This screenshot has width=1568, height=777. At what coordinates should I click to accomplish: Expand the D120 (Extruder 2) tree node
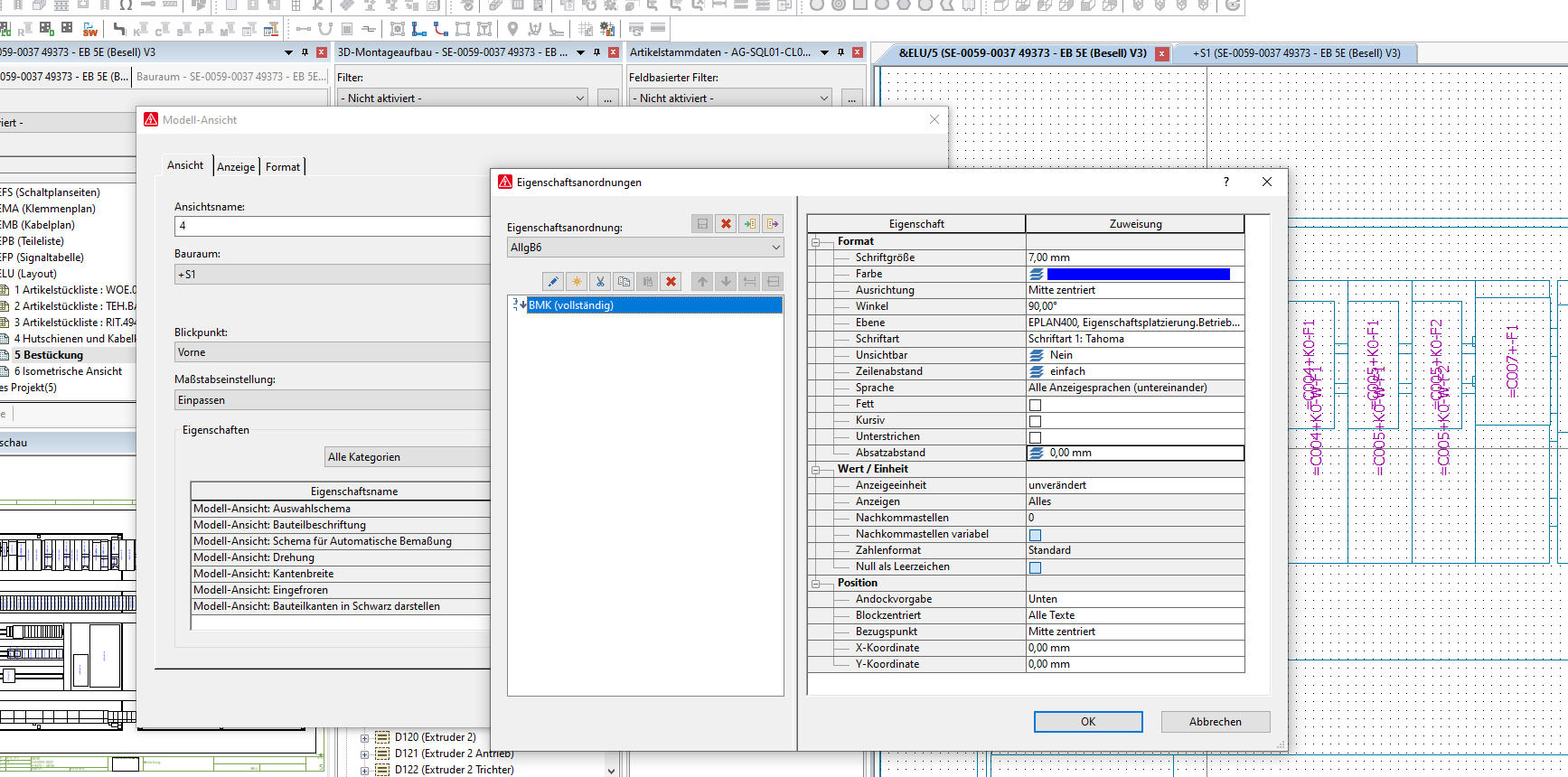point(365,738)
